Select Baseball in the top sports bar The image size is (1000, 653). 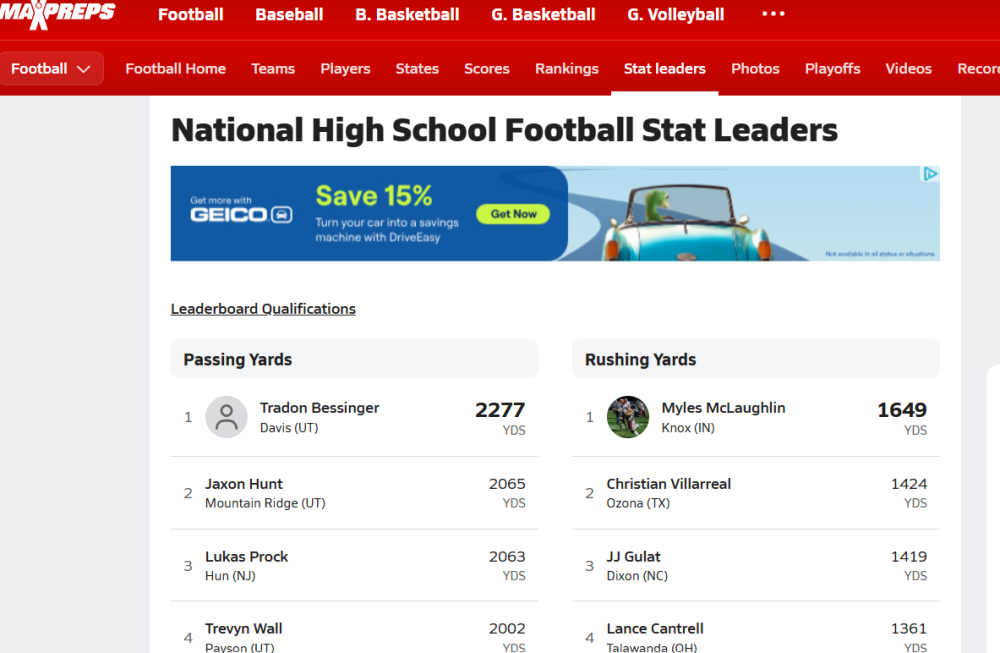[289, 15]
